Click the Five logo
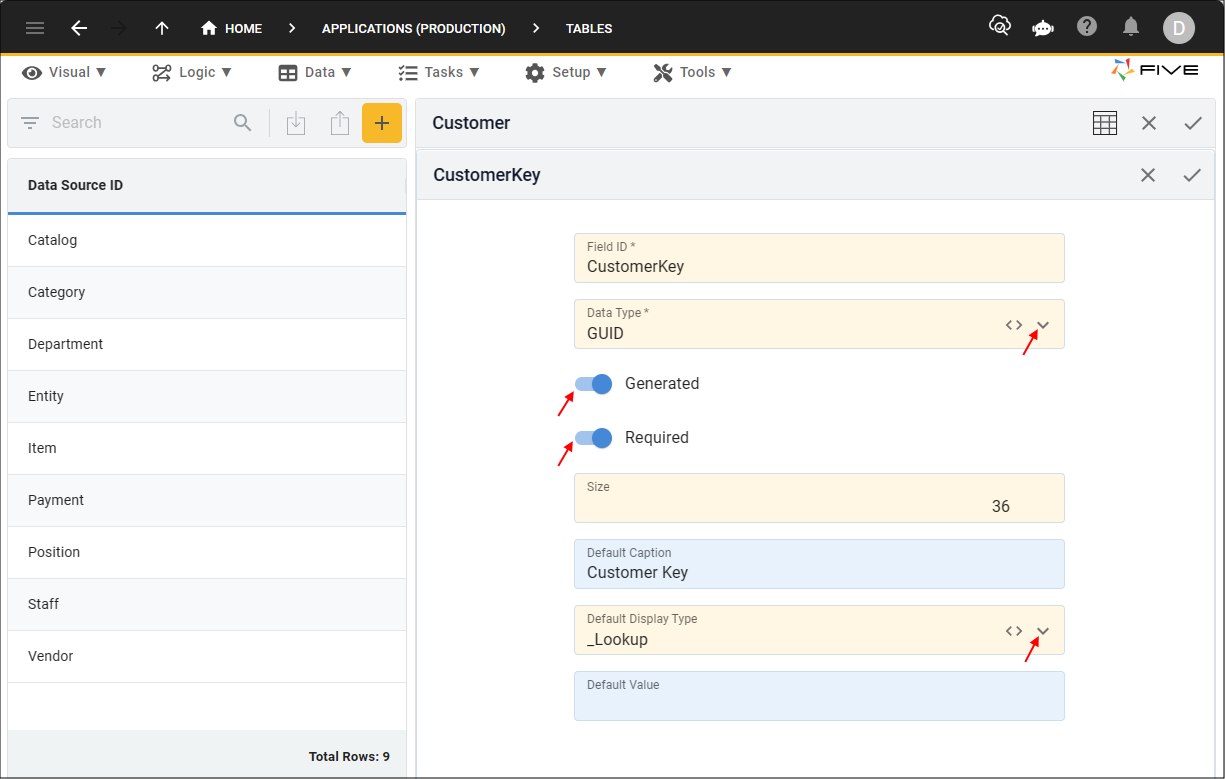The height and width of the screenshot is (779, 1225). click(x=1155, y=71)
